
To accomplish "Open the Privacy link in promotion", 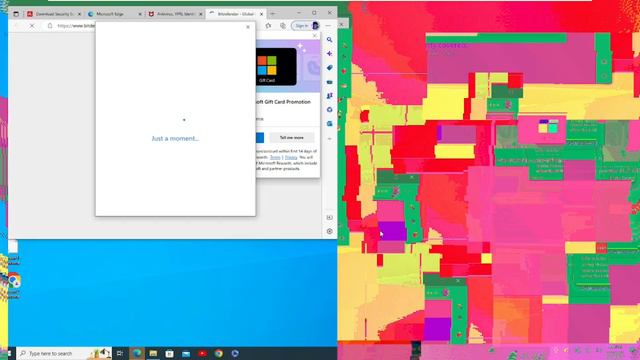I will tap(291, 157).
